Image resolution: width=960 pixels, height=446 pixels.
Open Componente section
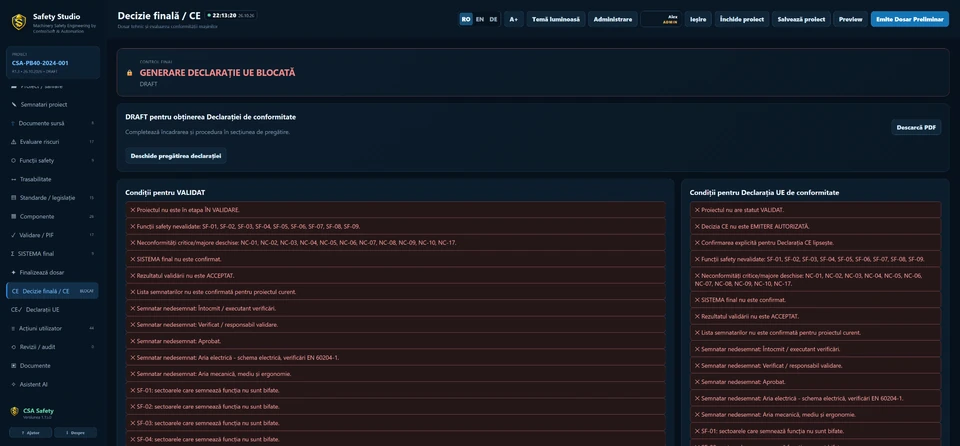coord(53,216)
